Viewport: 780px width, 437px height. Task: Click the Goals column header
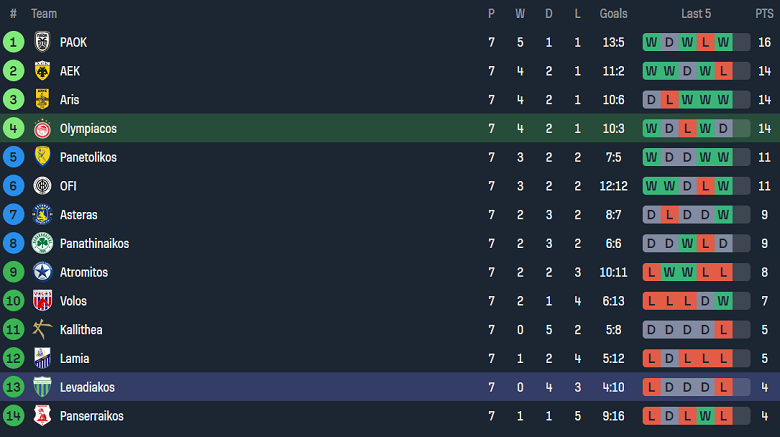[x=613, y=13]
